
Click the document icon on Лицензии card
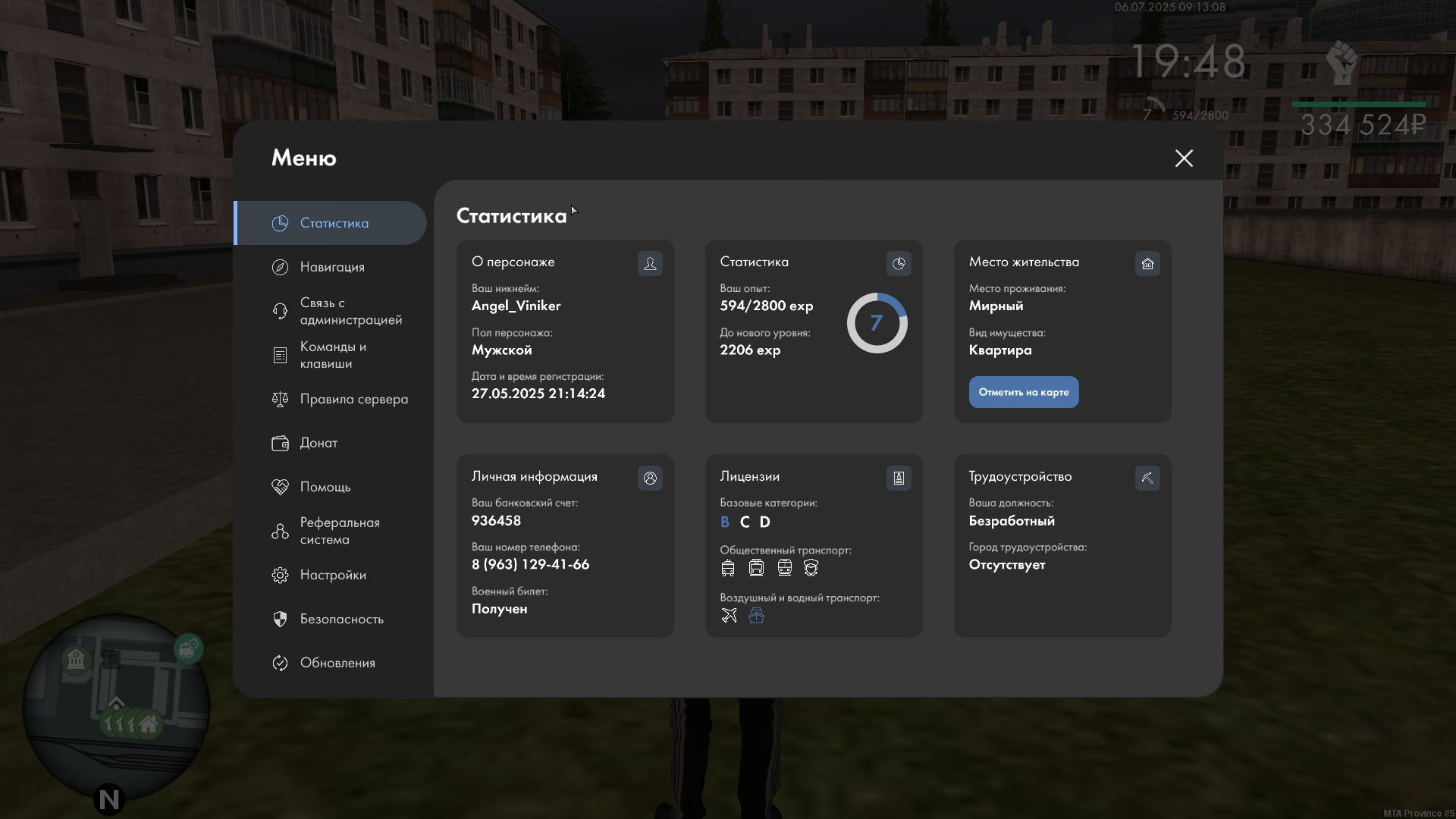(x=899, y=478)
